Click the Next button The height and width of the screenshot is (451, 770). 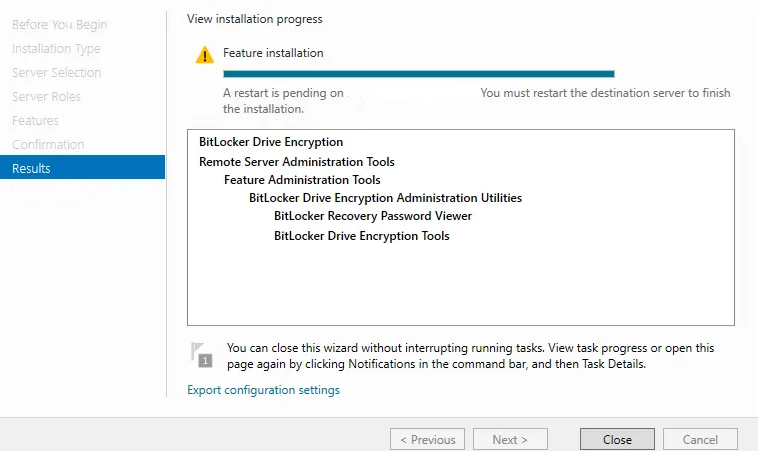510,439
